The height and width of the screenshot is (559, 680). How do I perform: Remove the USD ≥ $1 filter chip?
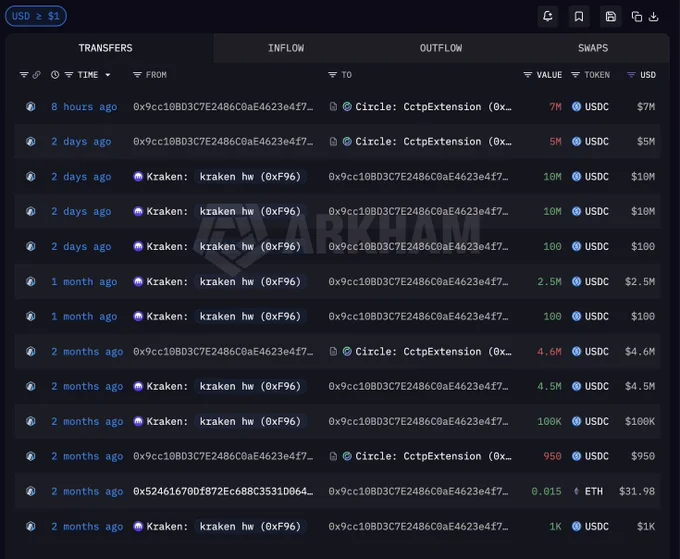[x=36, y=16]
